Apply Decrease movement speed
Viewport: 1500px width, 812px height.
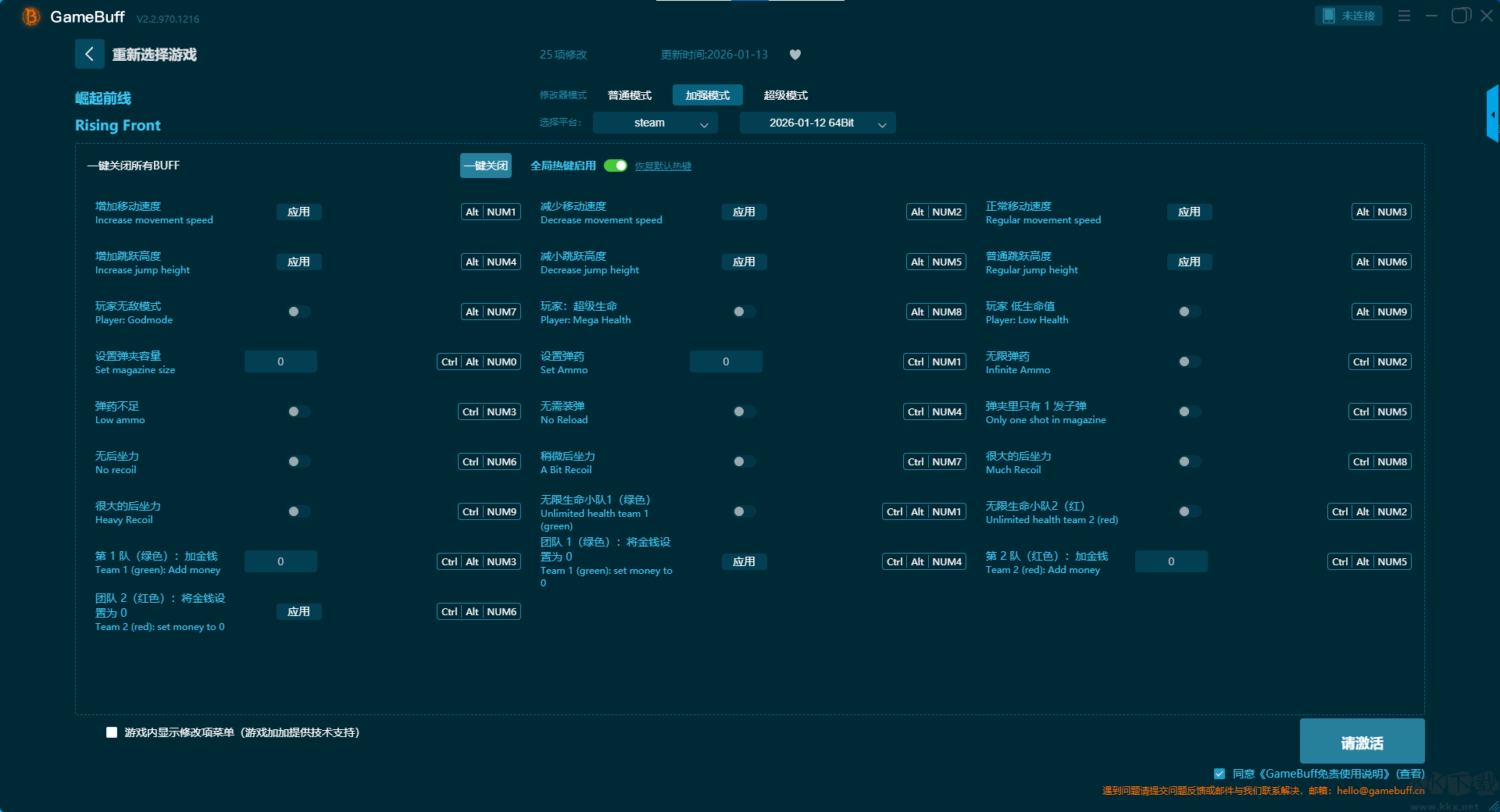pyautogui.click(x=744, y=212)
